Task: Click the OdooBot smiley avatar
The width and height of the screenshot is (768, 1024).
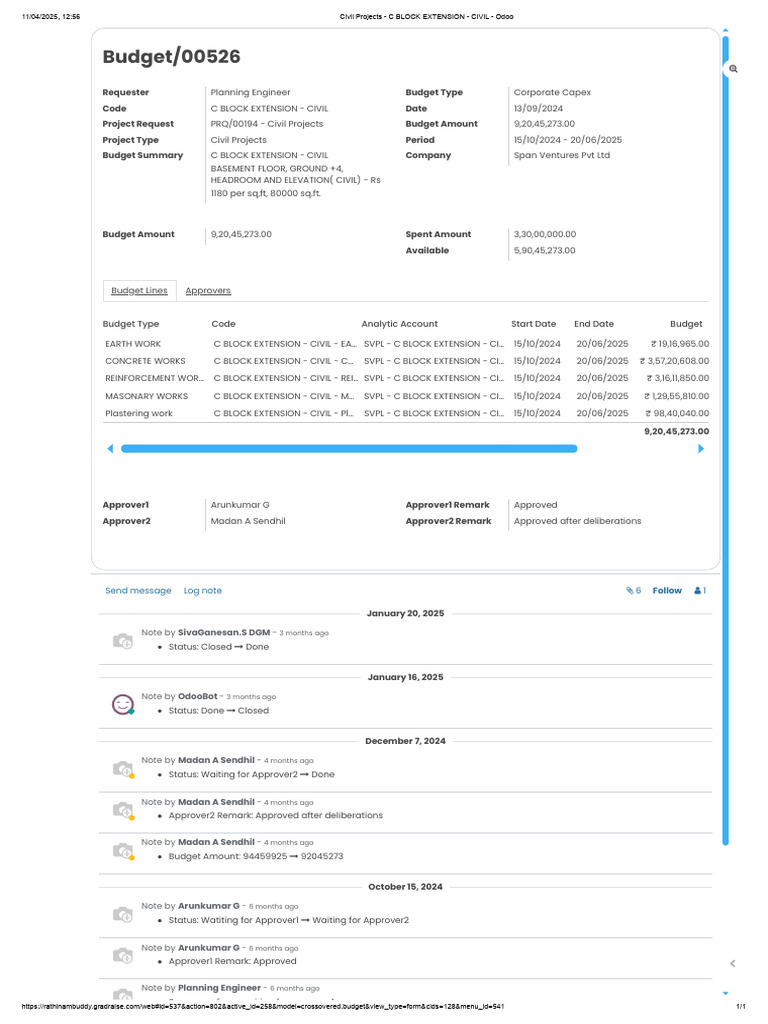Action: coord(123,704)
